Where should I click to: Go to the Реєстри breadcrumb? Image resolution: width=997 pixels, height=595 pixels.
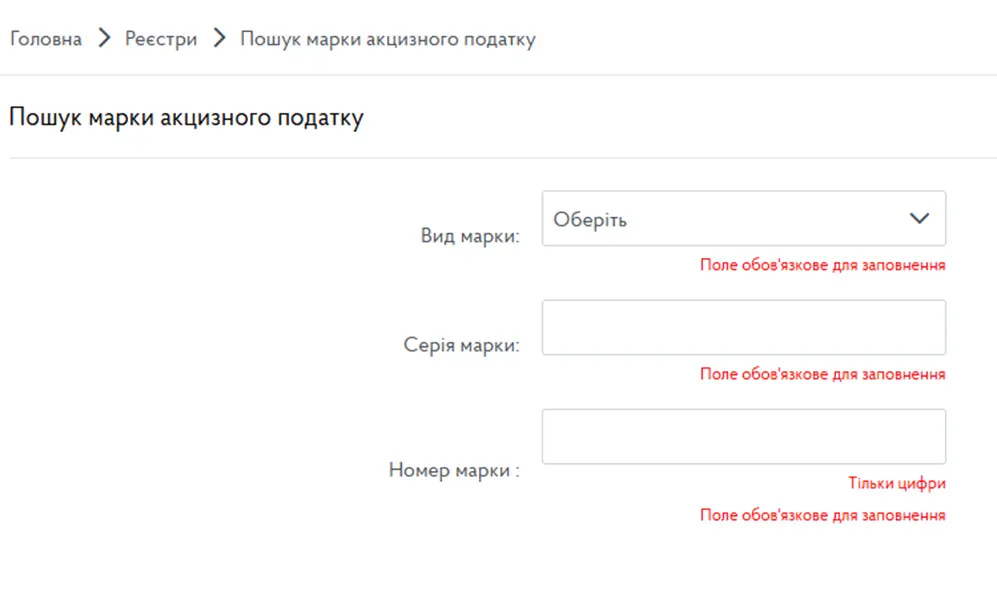point(161,40)
